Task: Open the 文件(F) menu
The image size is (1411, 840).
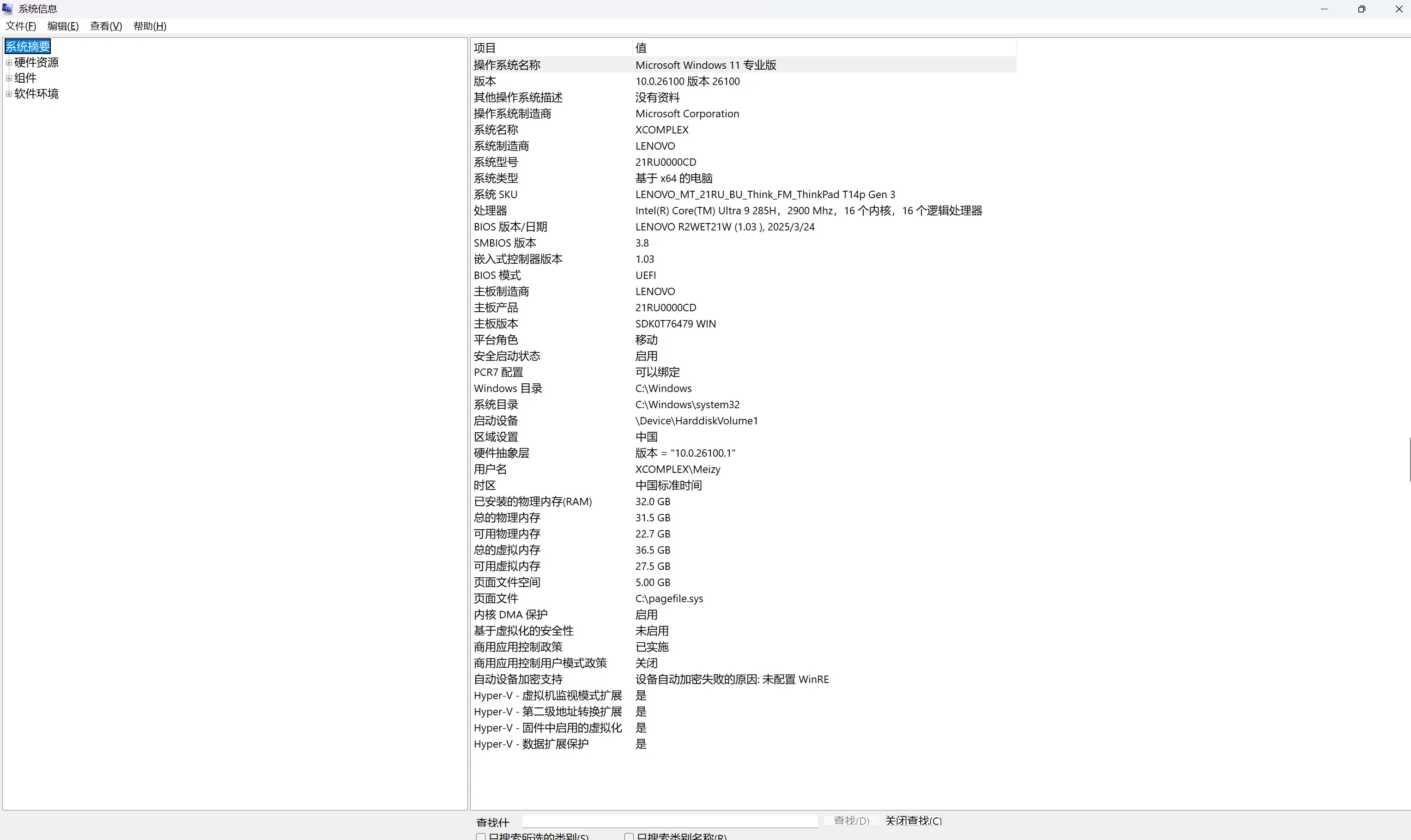Action: pos(21,26)
